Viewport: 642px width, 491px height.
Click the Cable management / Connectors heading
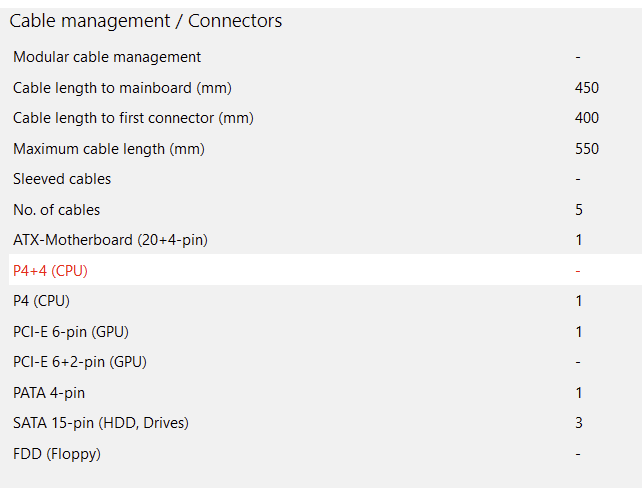pyautogui.click(x=145, y=20)
